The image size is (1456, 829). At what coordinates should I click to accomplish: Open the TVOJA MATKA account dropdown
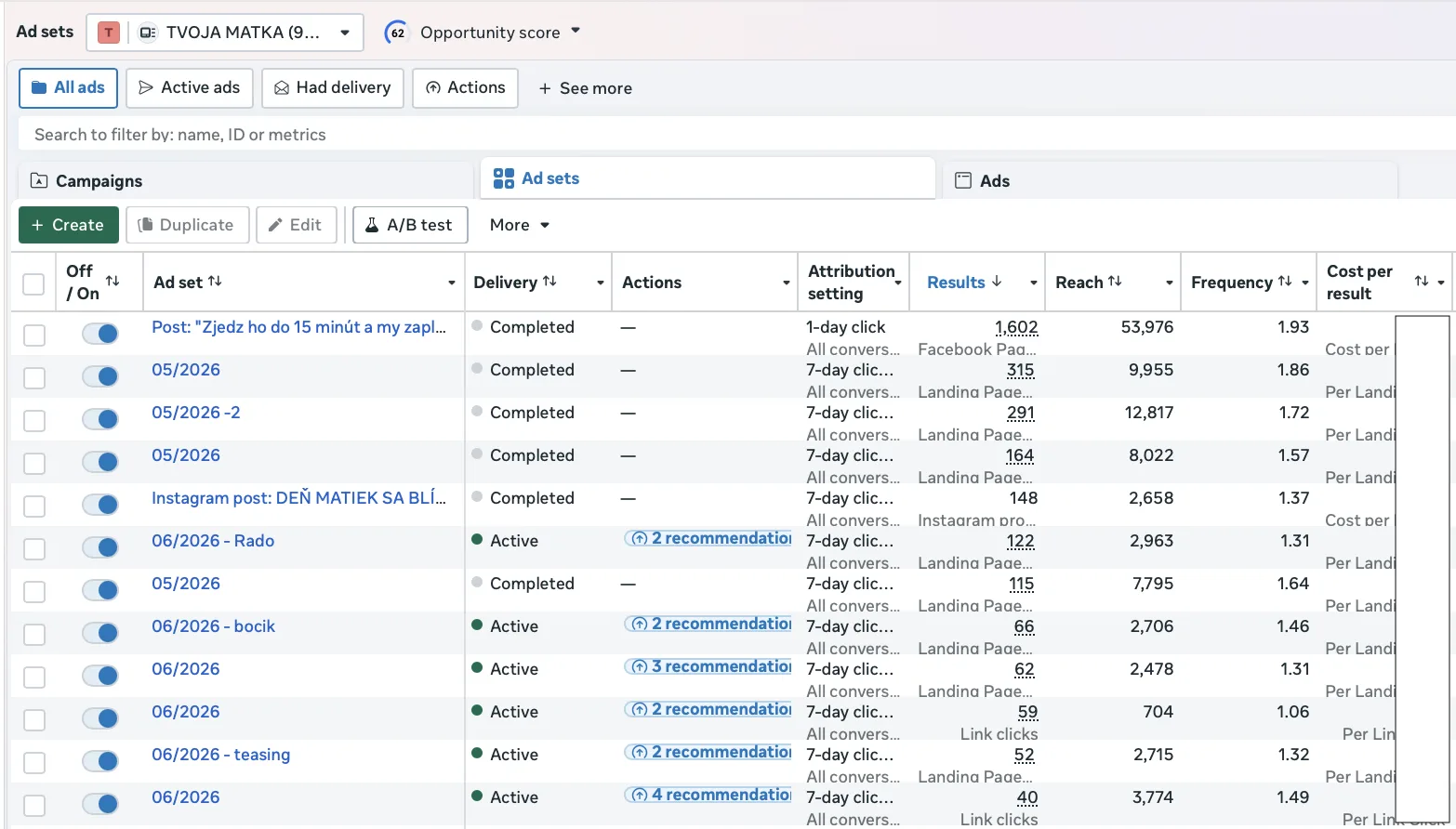point(225,33)
